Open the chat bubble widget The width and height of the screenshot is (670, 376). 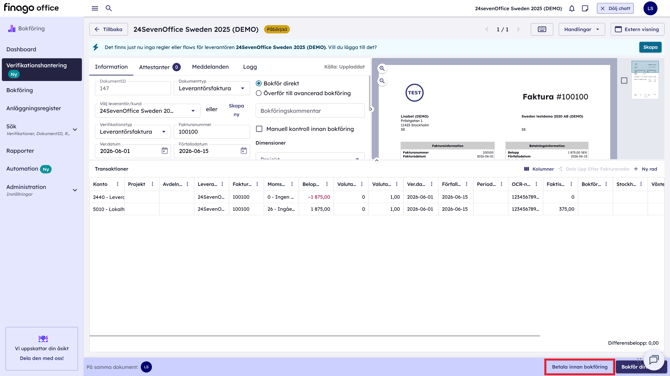pos(654,360)
